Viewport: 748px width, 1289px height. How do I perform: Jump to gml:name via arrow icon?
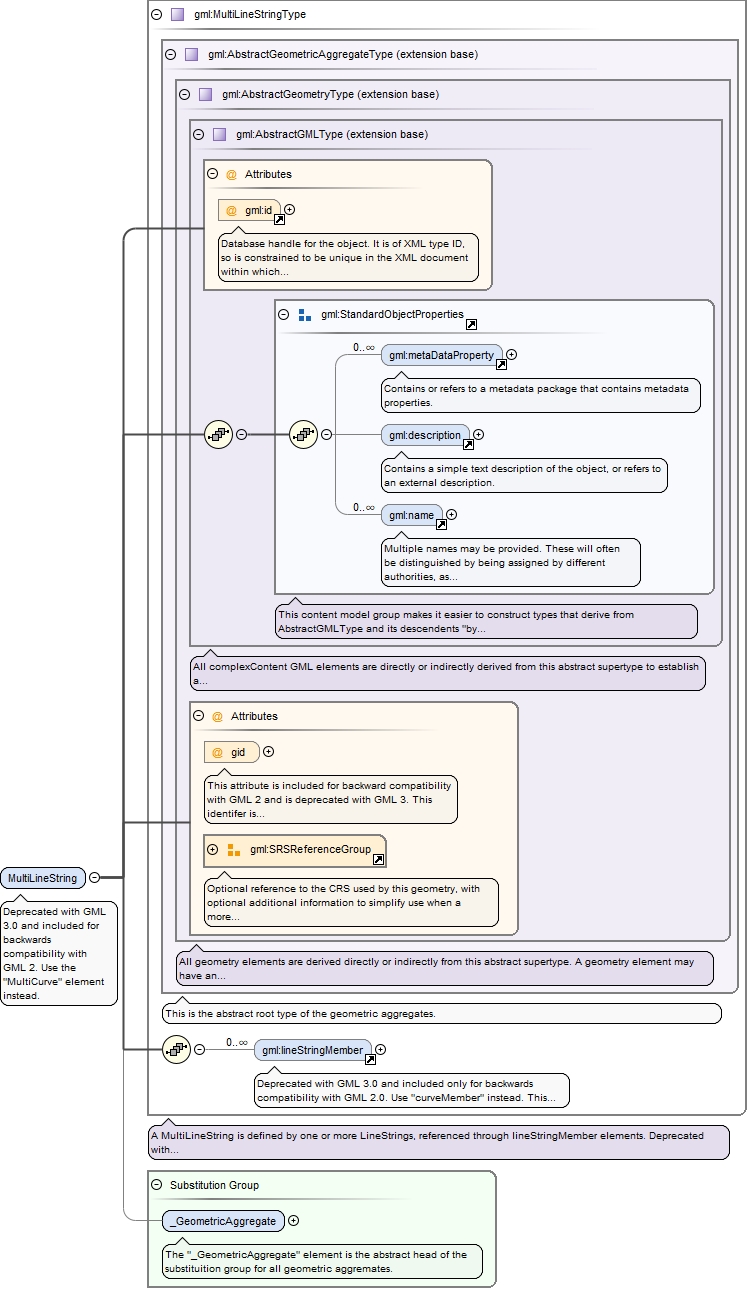440,524
